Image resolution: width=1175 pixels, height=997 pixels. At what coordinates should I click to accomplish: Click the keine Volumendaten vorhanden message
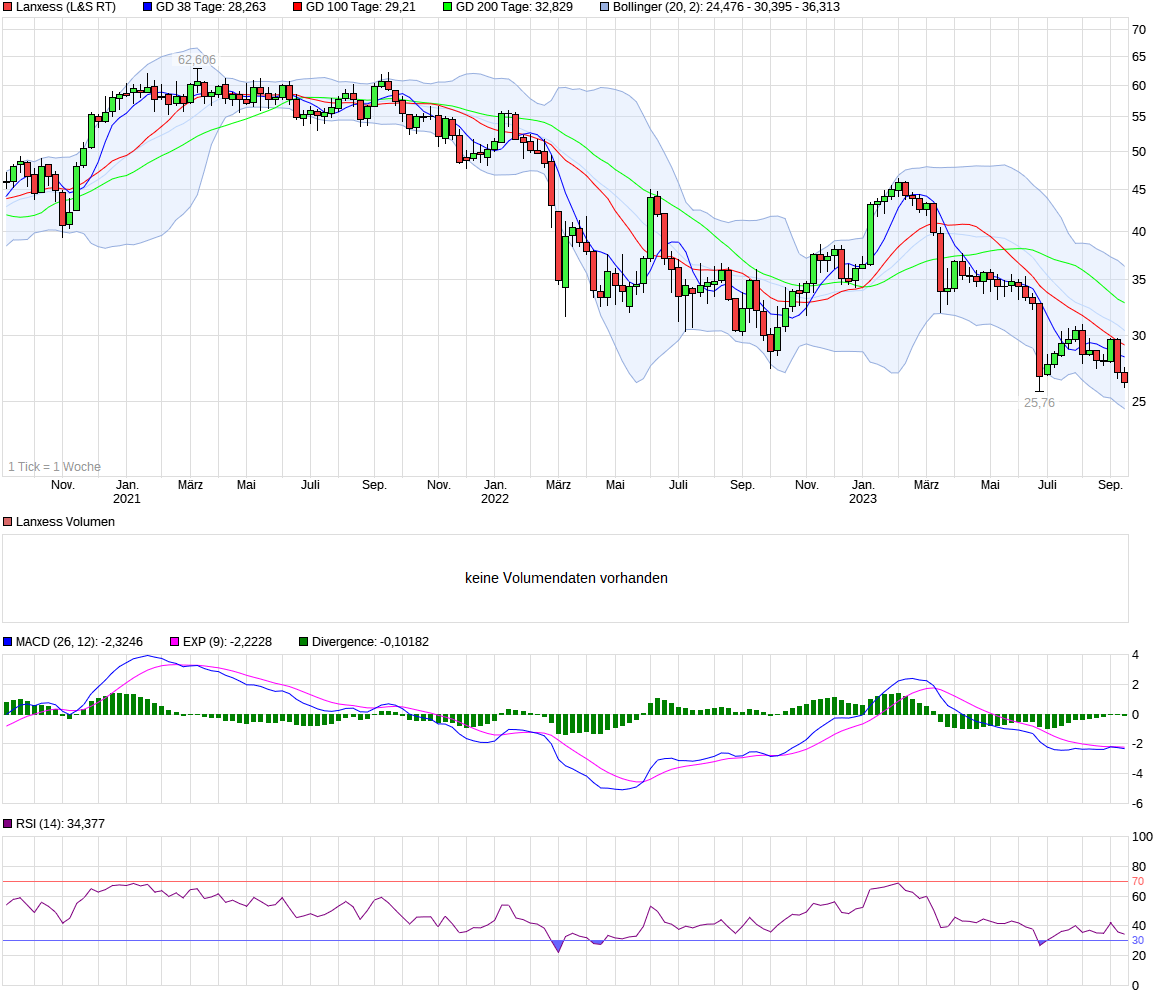566,578
